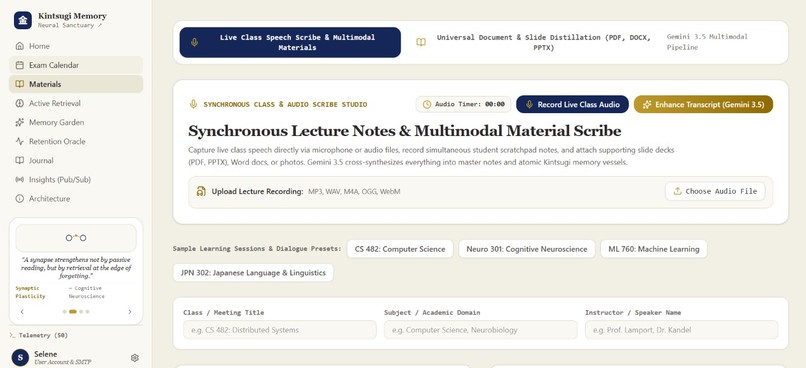This screenshot has width=806, height=368.
Task: Show previous quote with left chevron
Action: [x=22, y=311]
